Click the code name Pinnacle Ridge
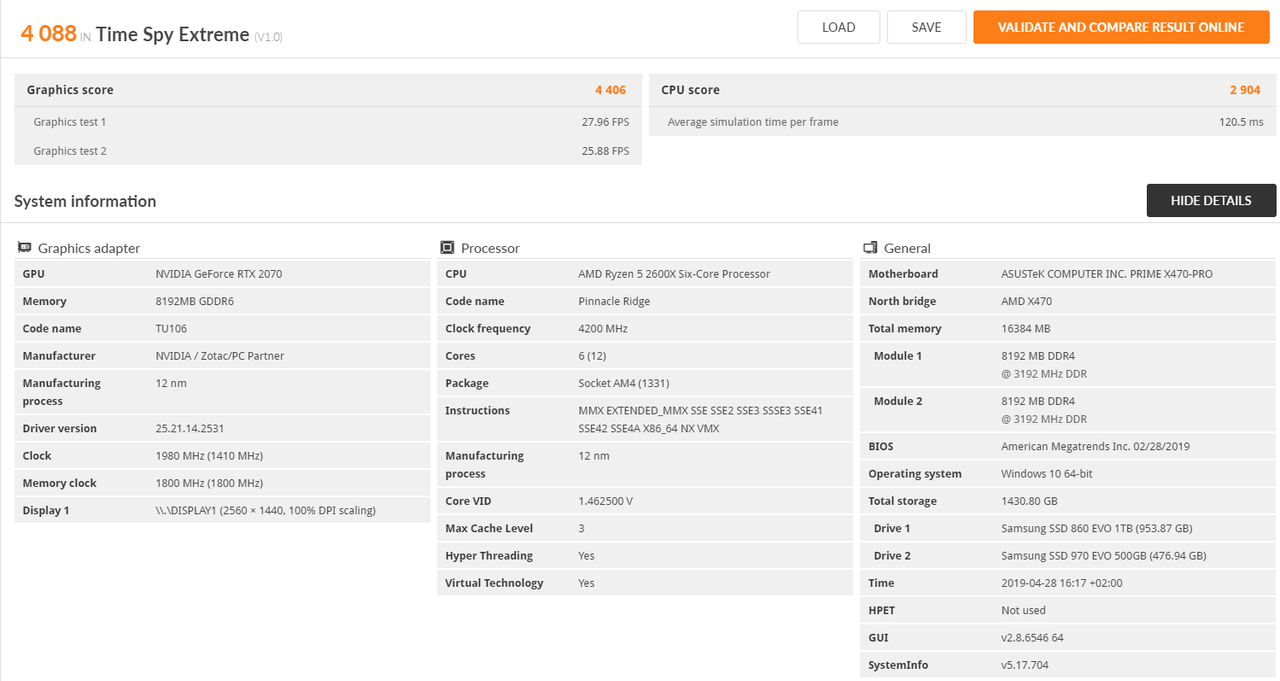 point(614,301)
